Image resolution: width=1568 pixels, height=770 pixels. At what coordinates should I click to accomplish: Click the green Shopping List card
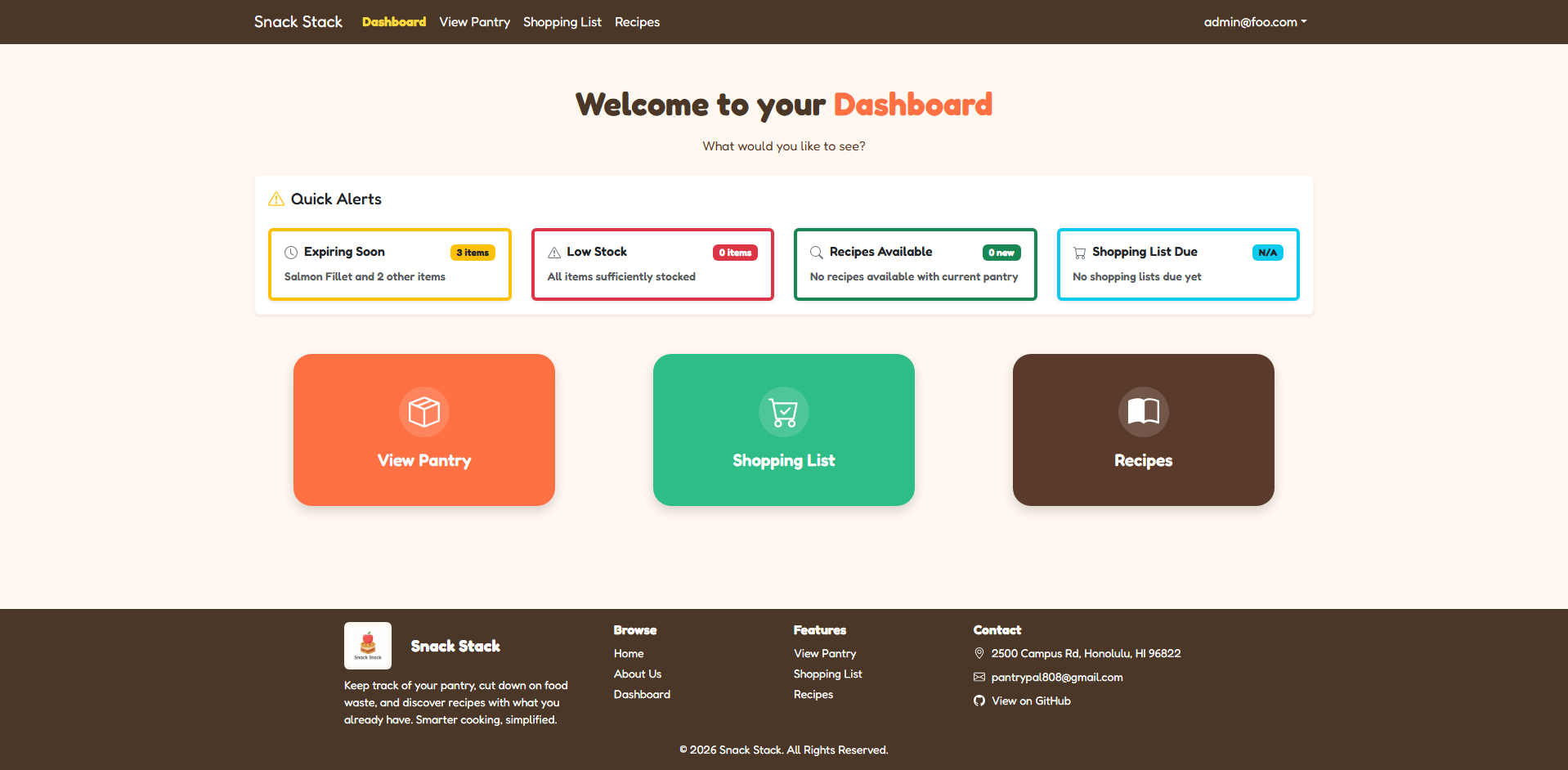coord(783,430)
